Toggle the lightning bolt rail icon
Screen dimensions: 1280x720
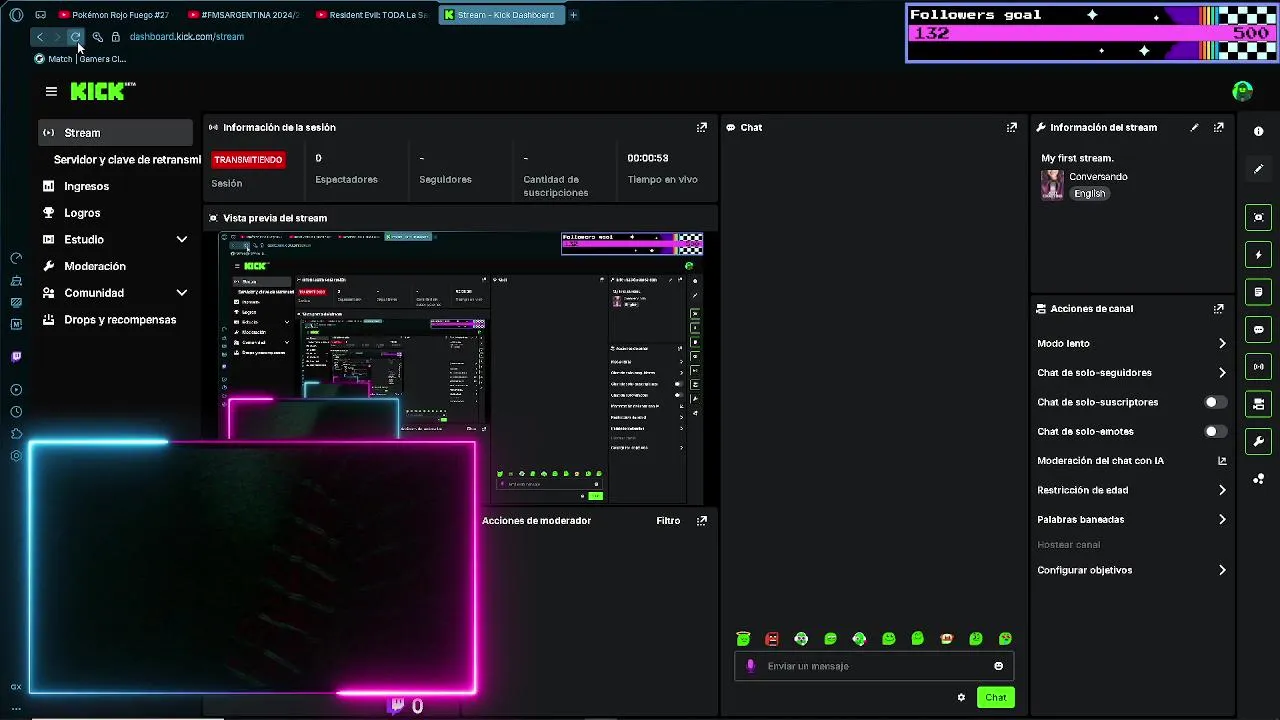(x=1259, y=255)
